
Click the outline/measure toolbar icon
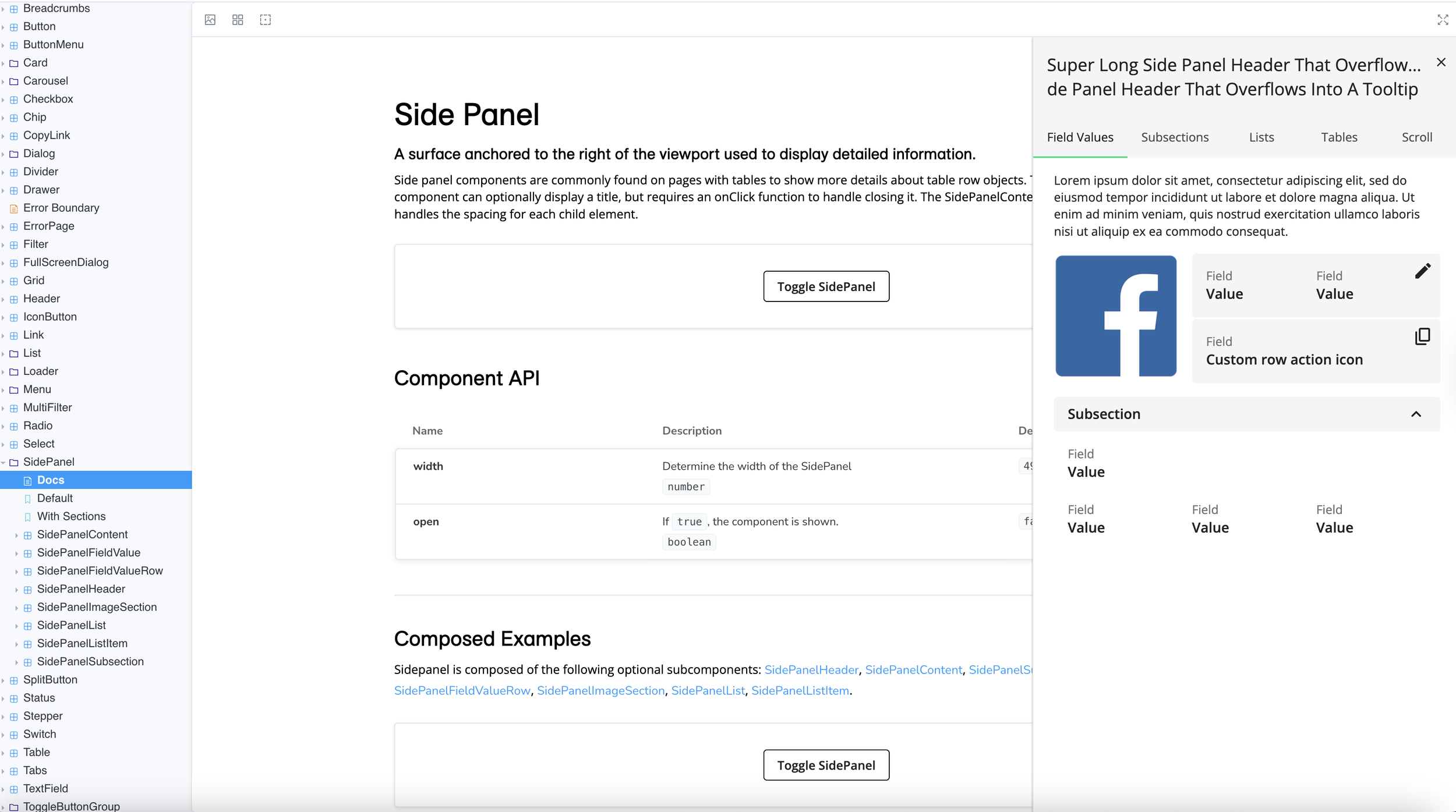click(266, 20)
